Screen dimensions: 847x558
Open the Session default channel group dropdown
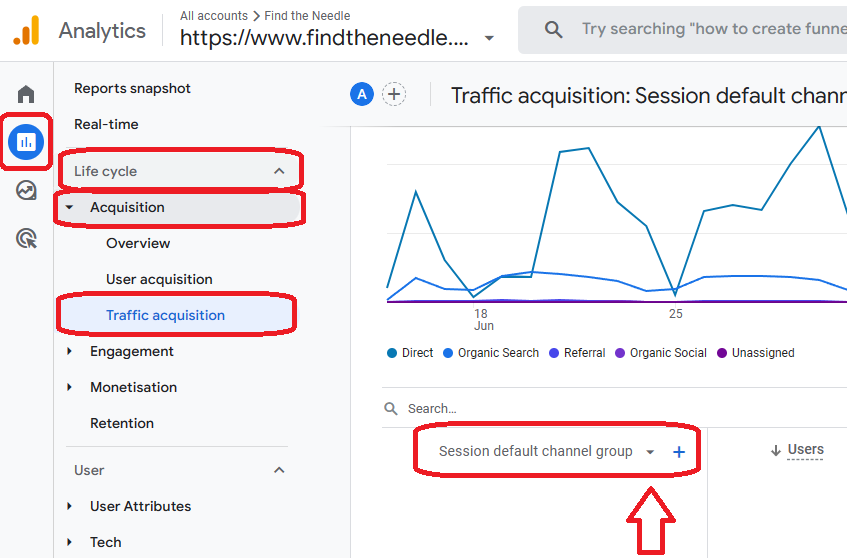point(546,452)
